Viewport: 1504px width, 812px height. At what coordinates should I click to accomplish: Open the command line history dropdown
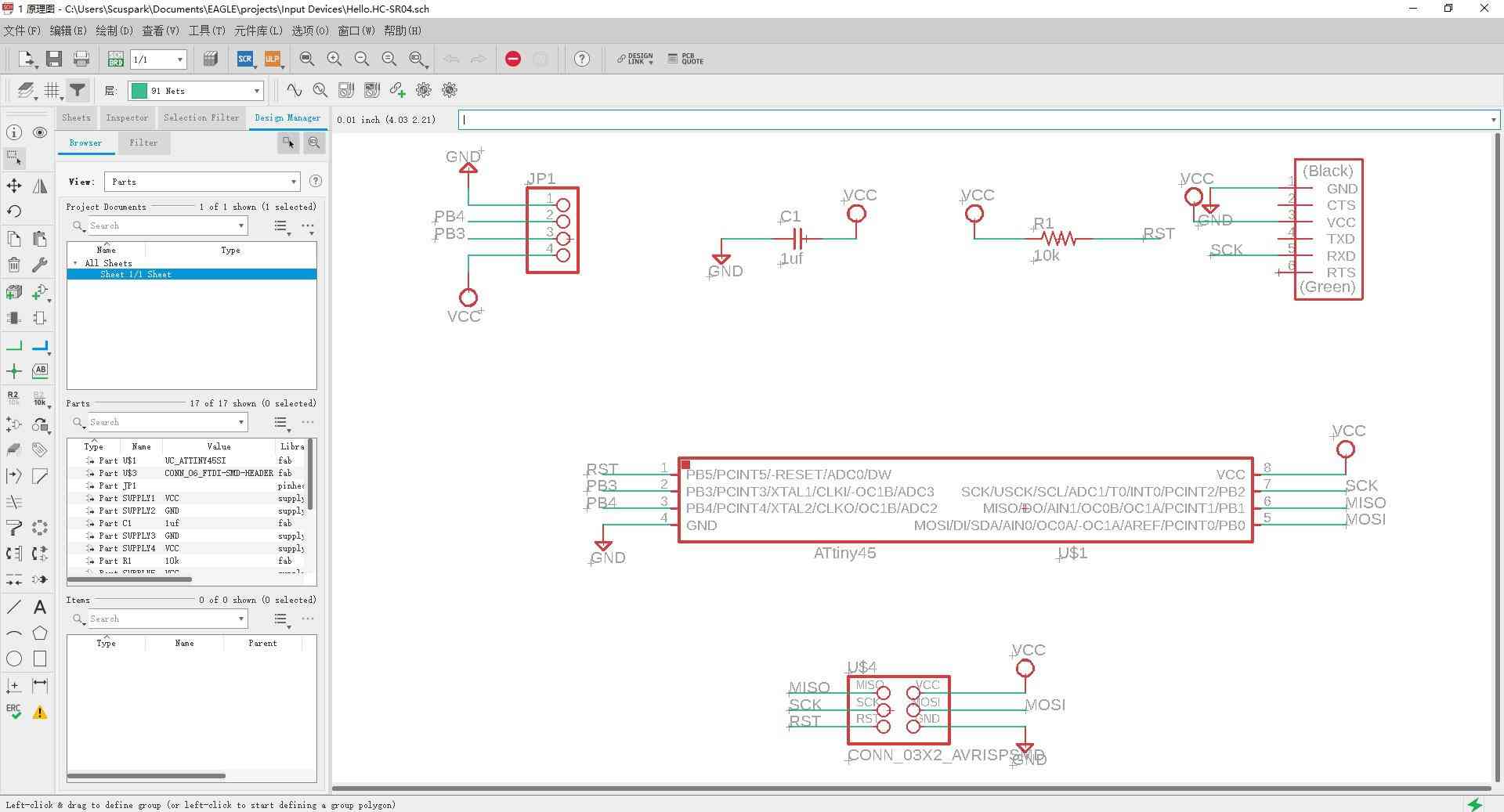pos(1493,120)
